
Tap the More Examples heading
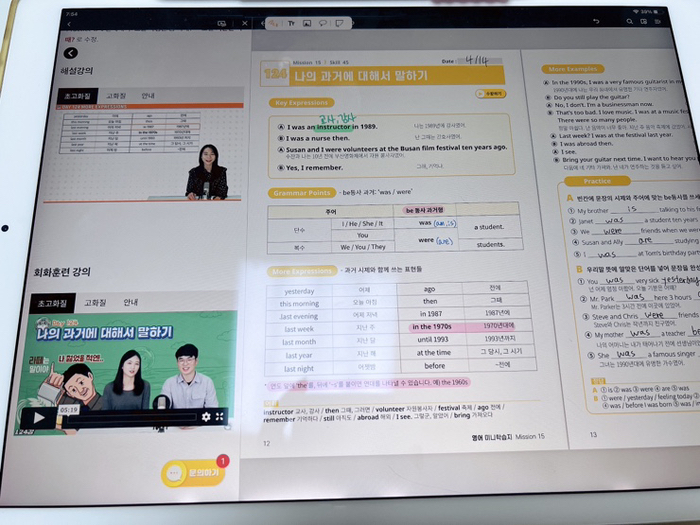point(573,69)
